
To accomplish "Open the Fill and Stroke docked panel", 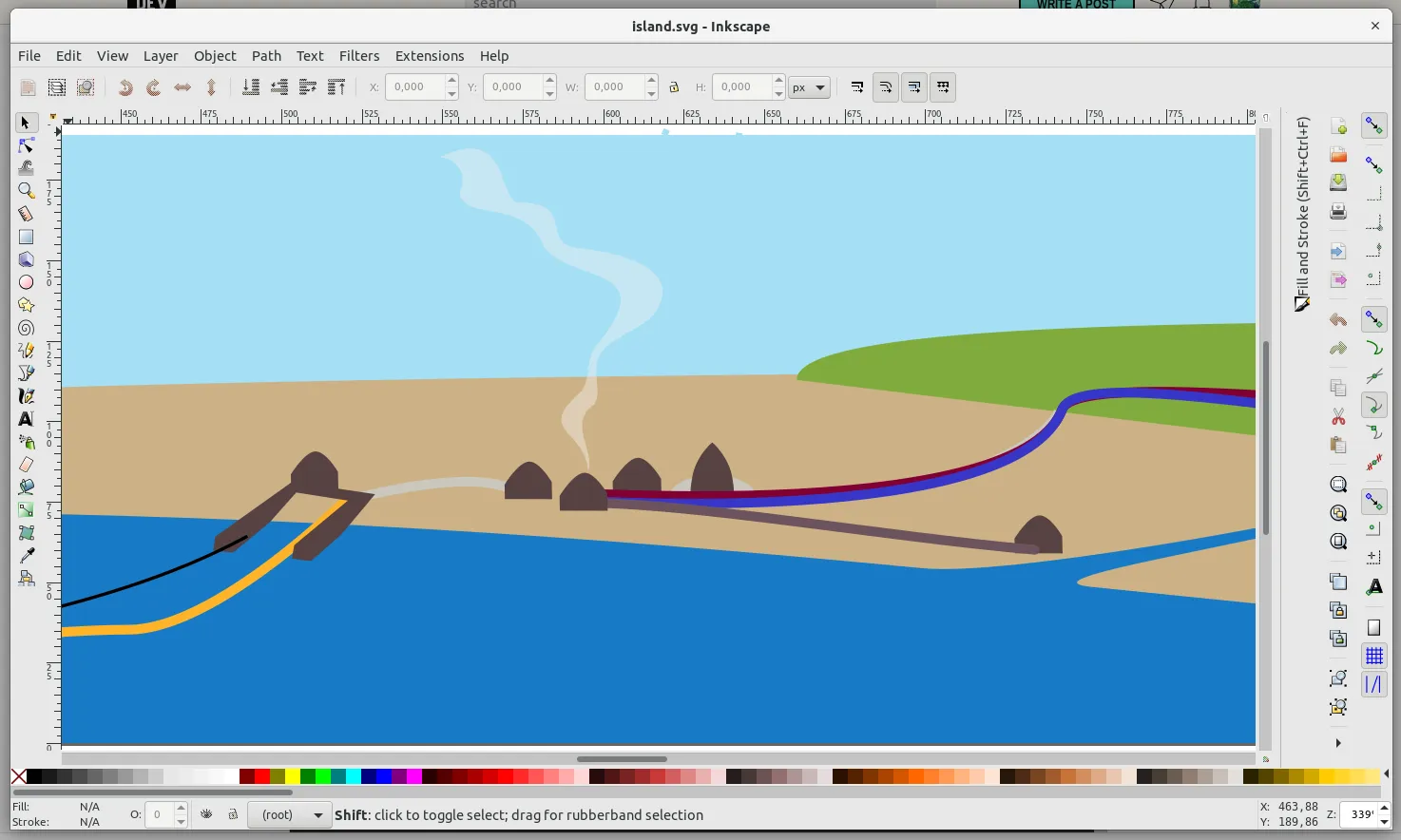I will coord(1302,214).
